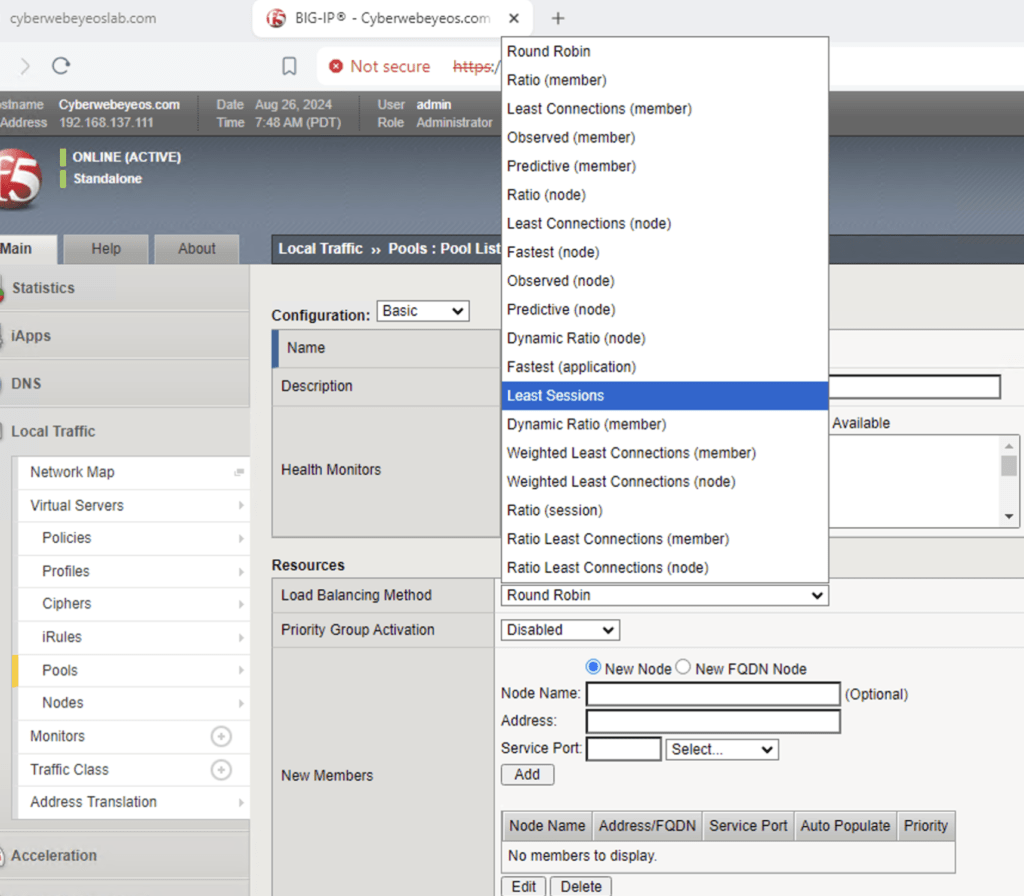Viewport: 1024px width, 896px height.
Task: Click the browser reload icon
Action: click(61, 66)
